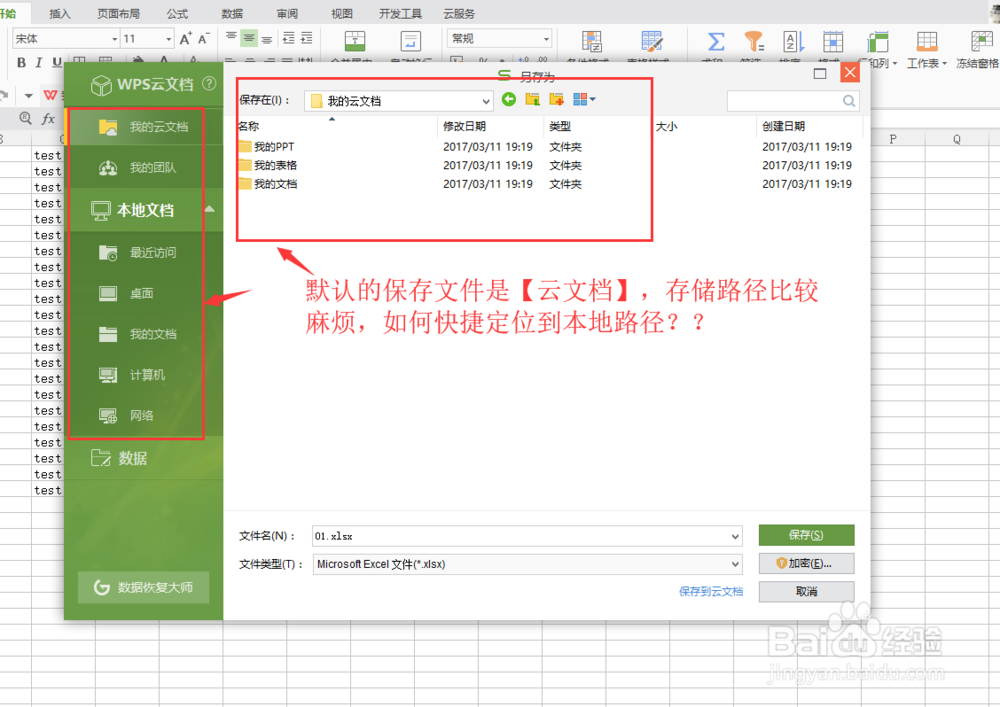This screenshot has height=707, width=1000.
Task: Click the 加密(E)... button
Action: 806,564
